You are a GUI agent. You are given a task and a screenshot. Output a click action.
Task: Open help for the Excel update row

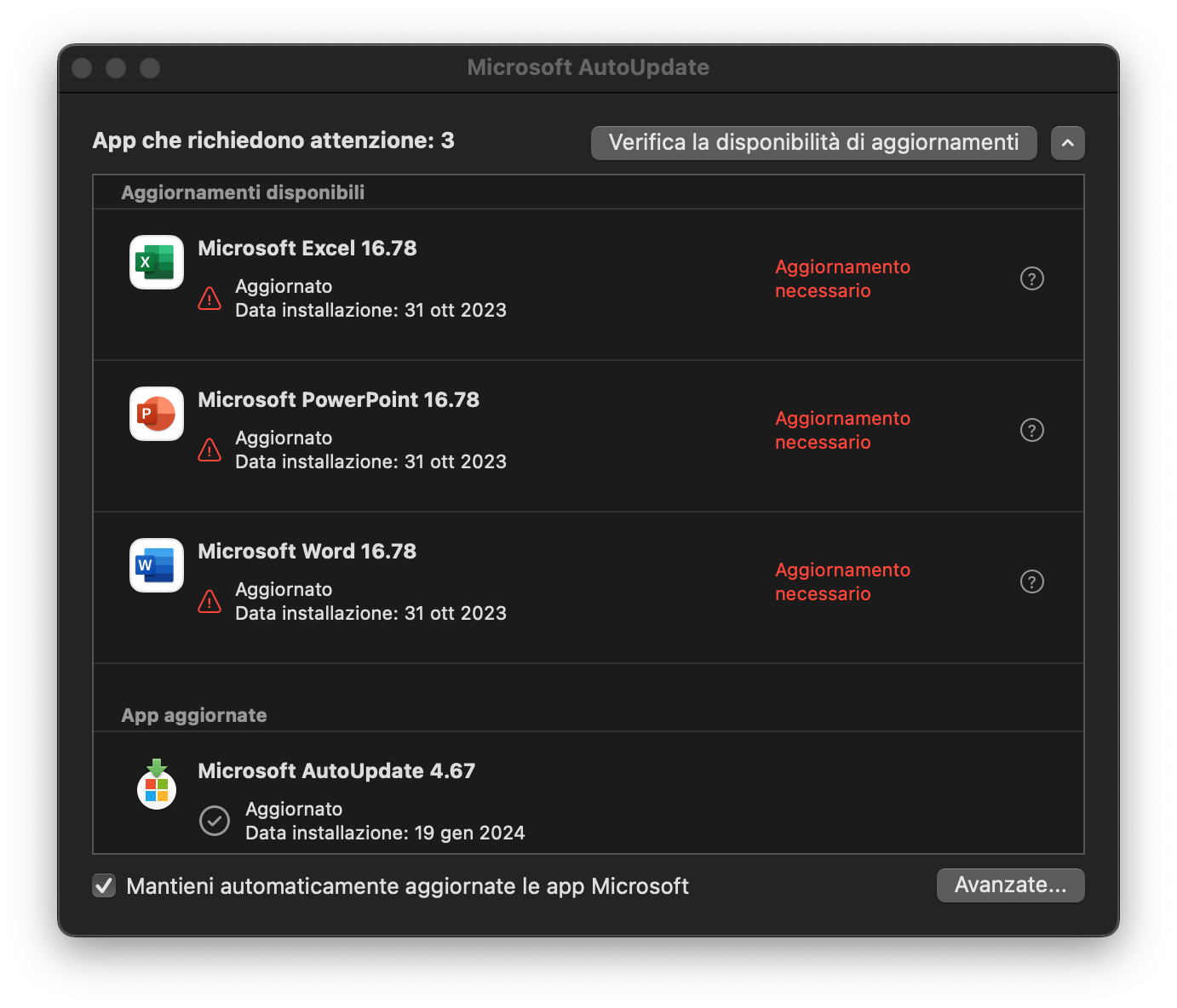pos(1032,278)
